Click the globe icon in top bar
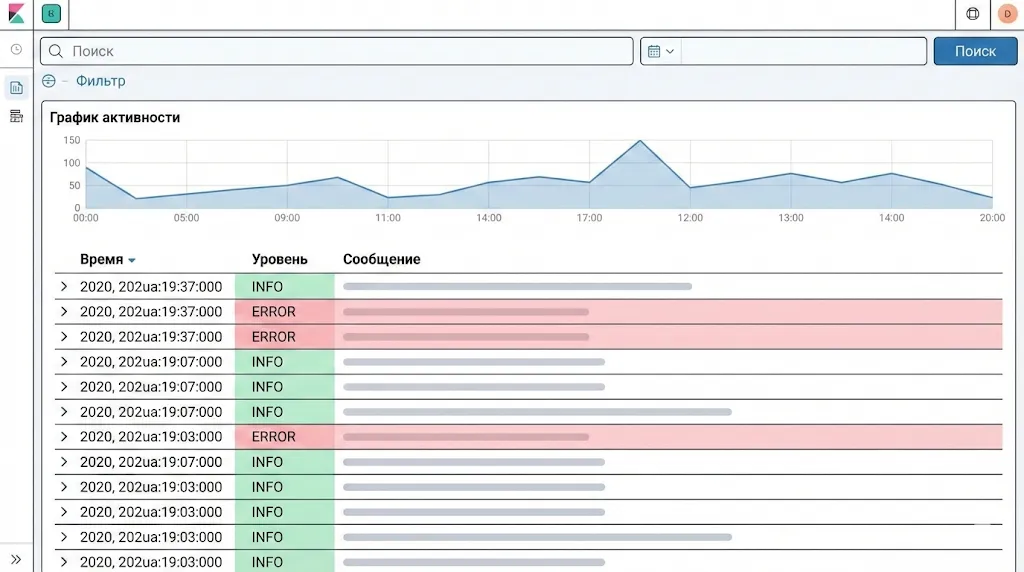Screen dimensions: 1024x572 973,14
